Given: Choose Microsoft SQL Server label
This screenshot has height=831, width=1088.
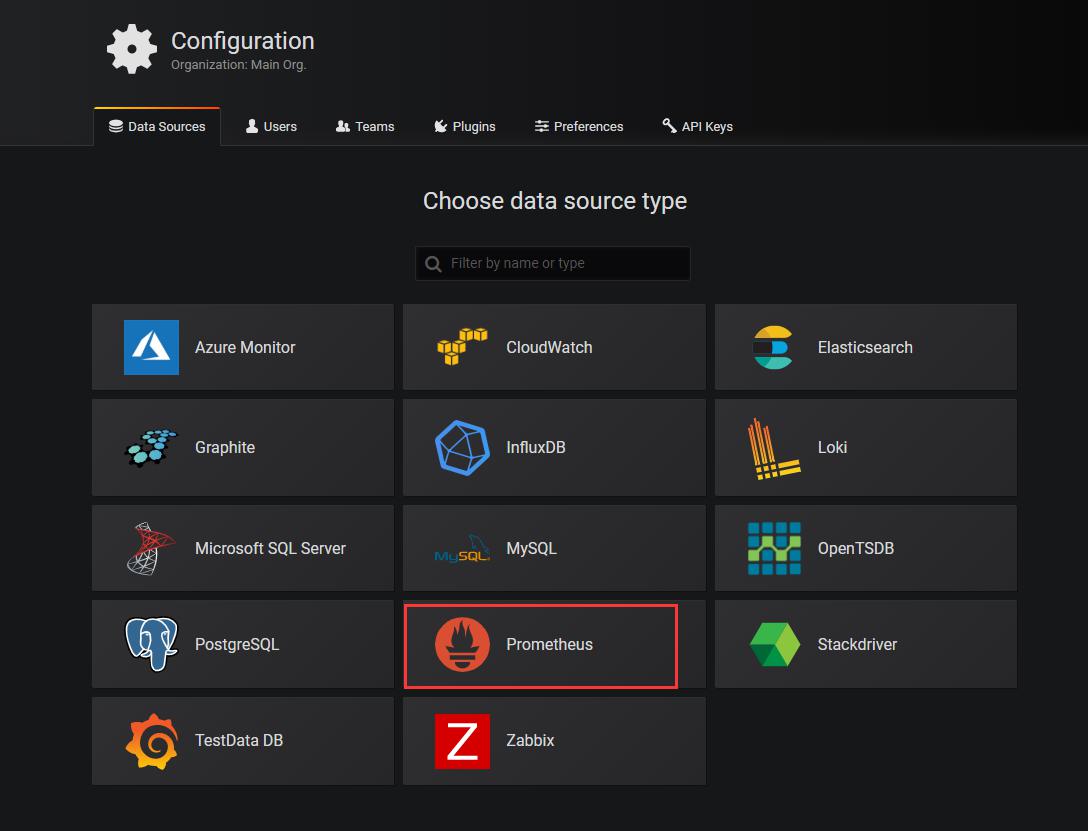Looking at the screenshot, I should click(271, 548).
